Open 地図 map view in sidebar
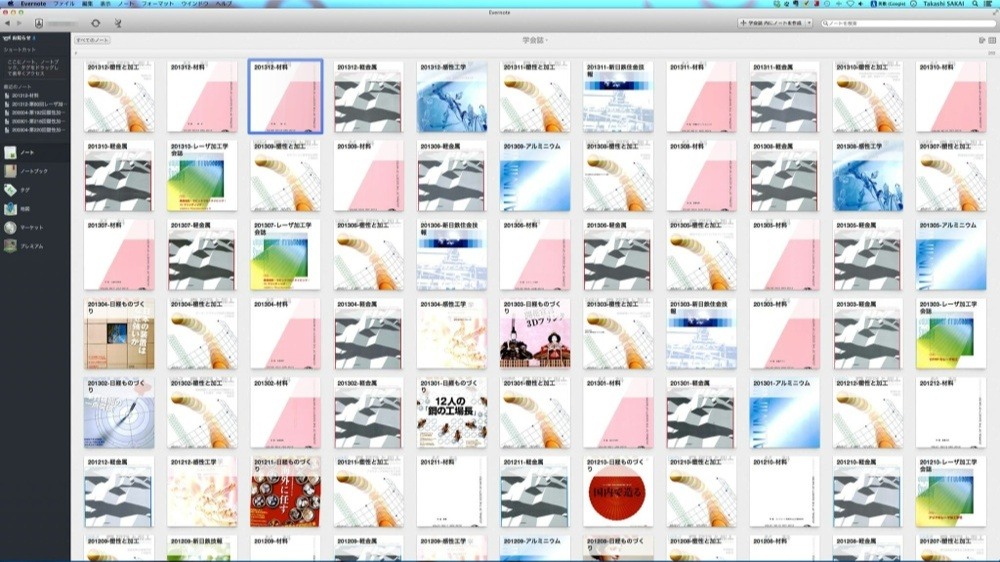This screenshot has width=1000, height=562. click(x=35, y=209)
